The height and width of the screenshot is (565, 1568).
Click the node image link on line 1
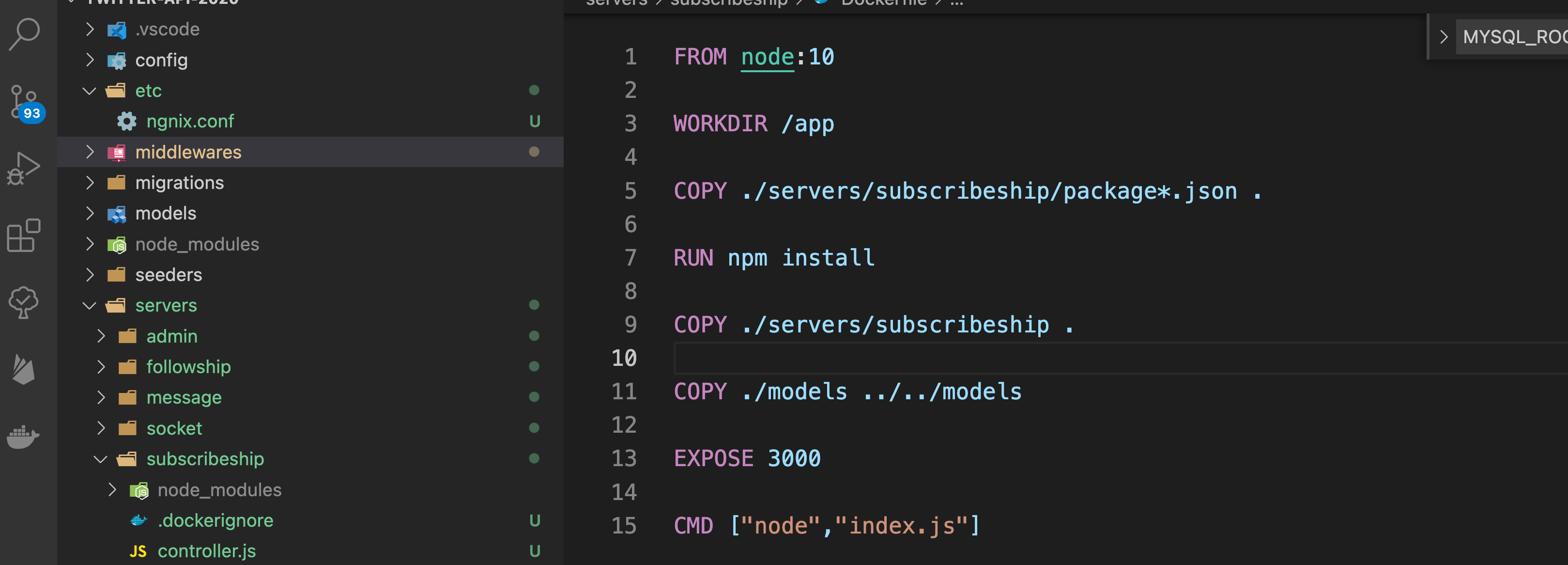pyautogui.click(x=767, y=57)
